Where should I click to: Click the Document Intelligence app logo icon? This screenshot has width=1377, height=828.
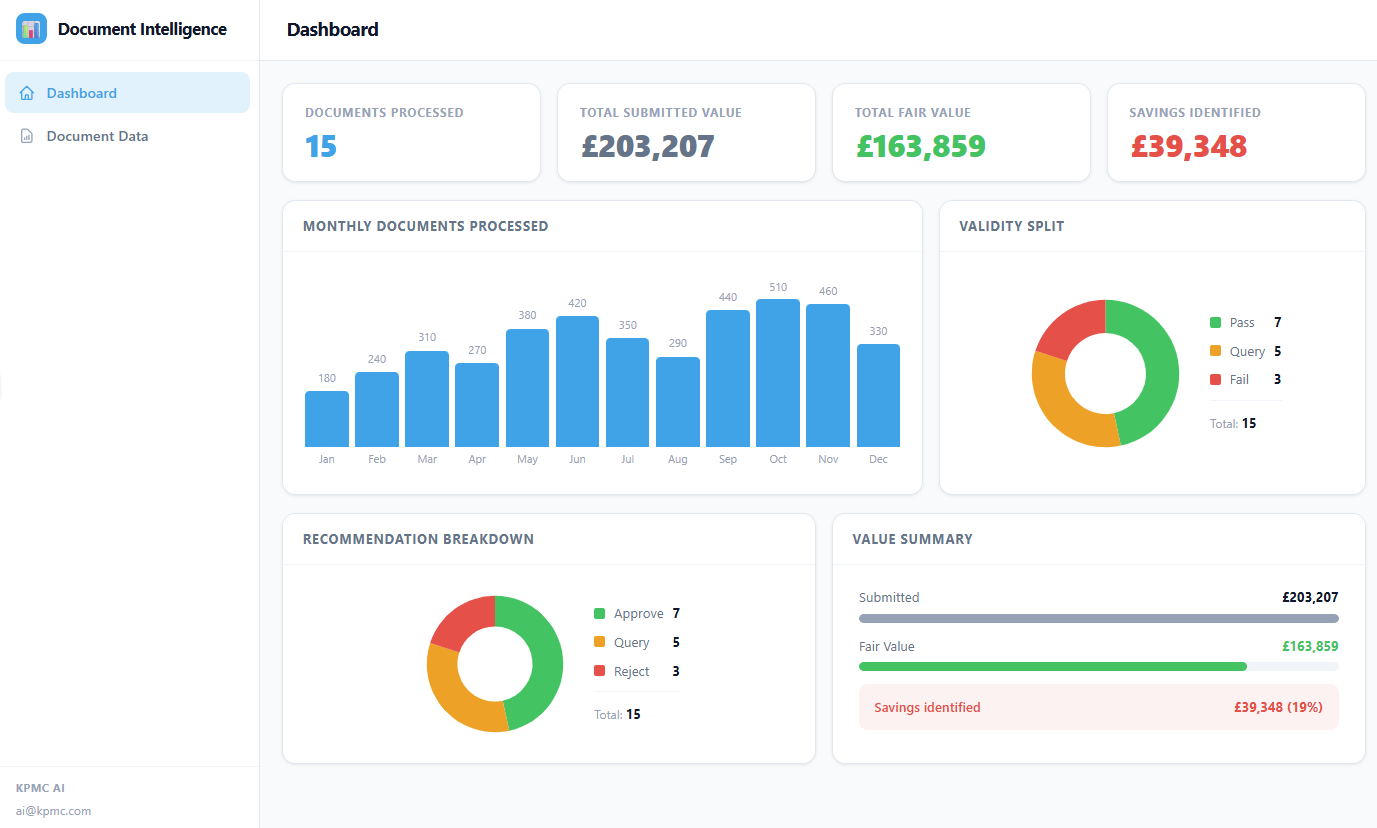[31, 28]
